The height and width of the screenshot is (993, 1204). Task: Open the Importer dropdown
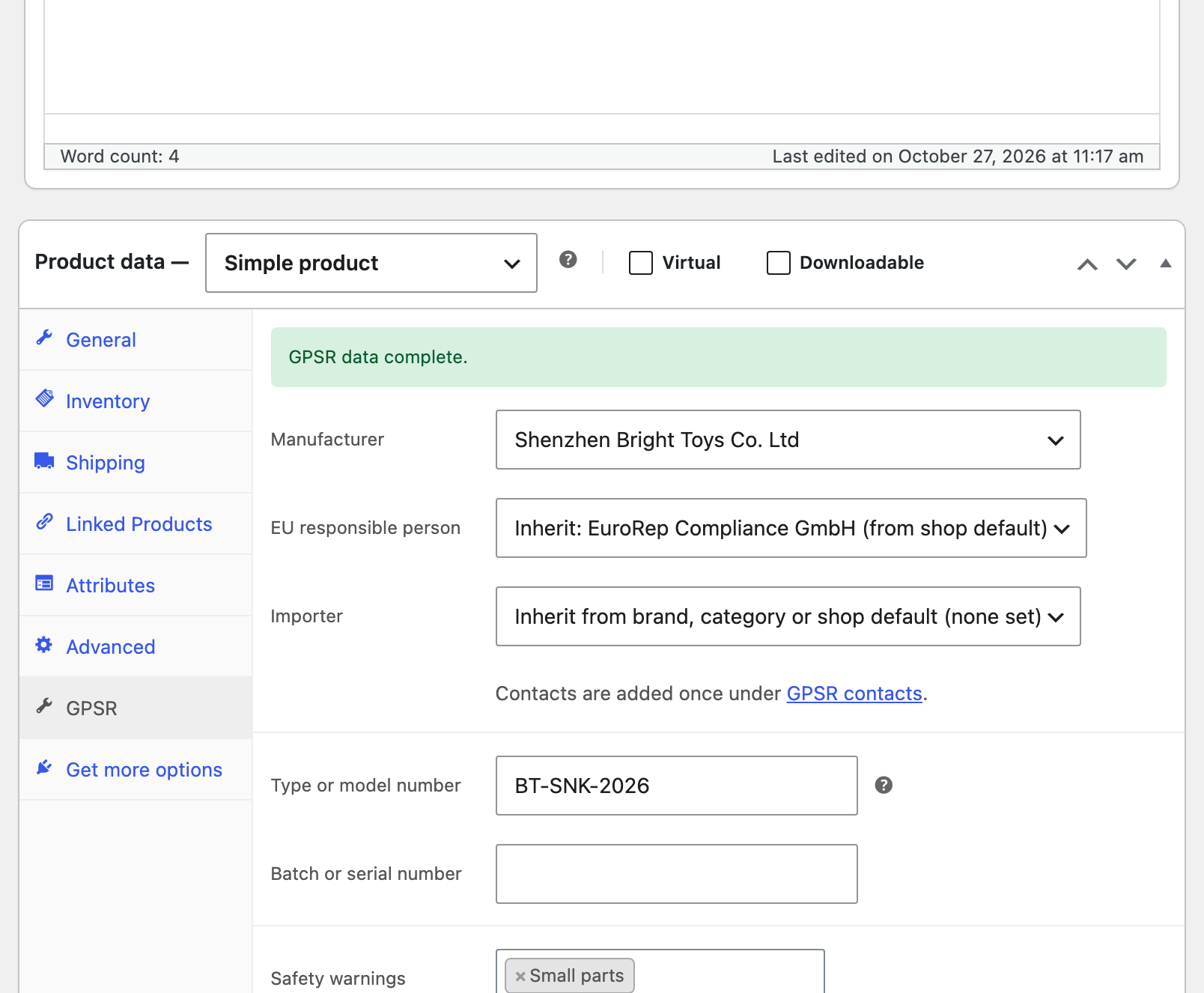click(x=788, y=616)
